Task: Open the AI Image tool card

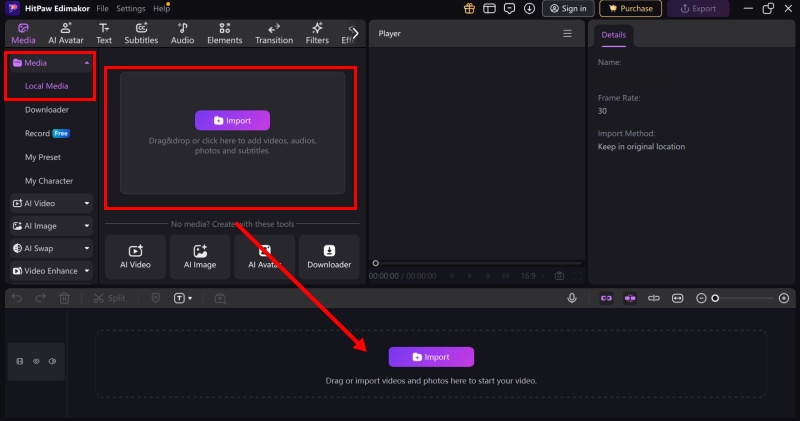Action: click(200, 257)
